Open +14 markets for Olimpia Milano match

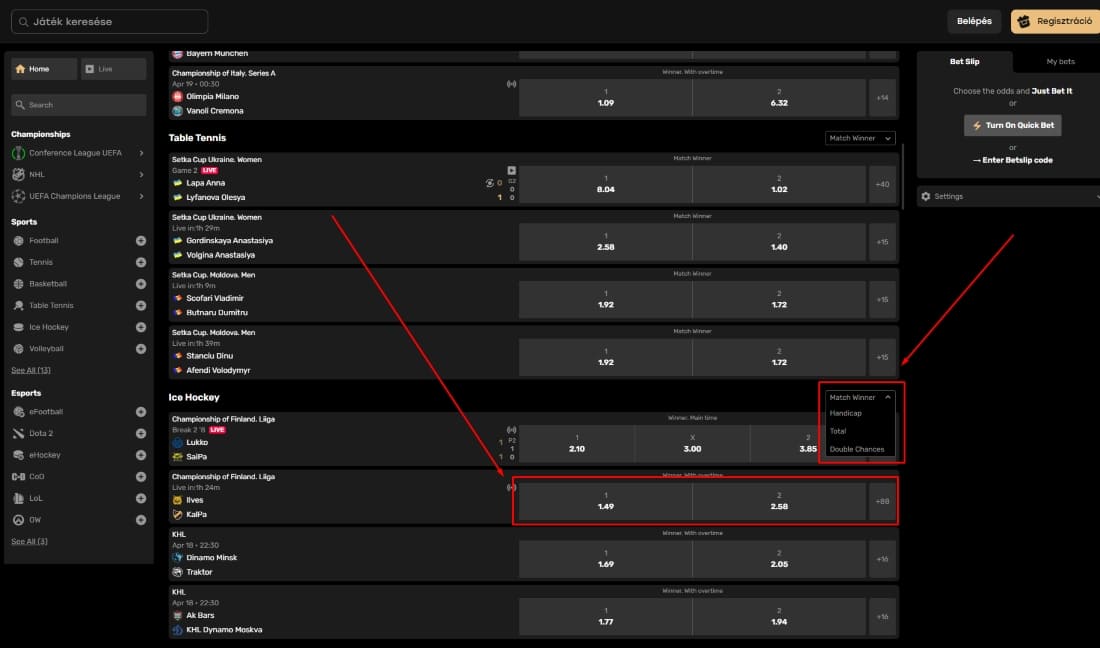pos(883,97)
